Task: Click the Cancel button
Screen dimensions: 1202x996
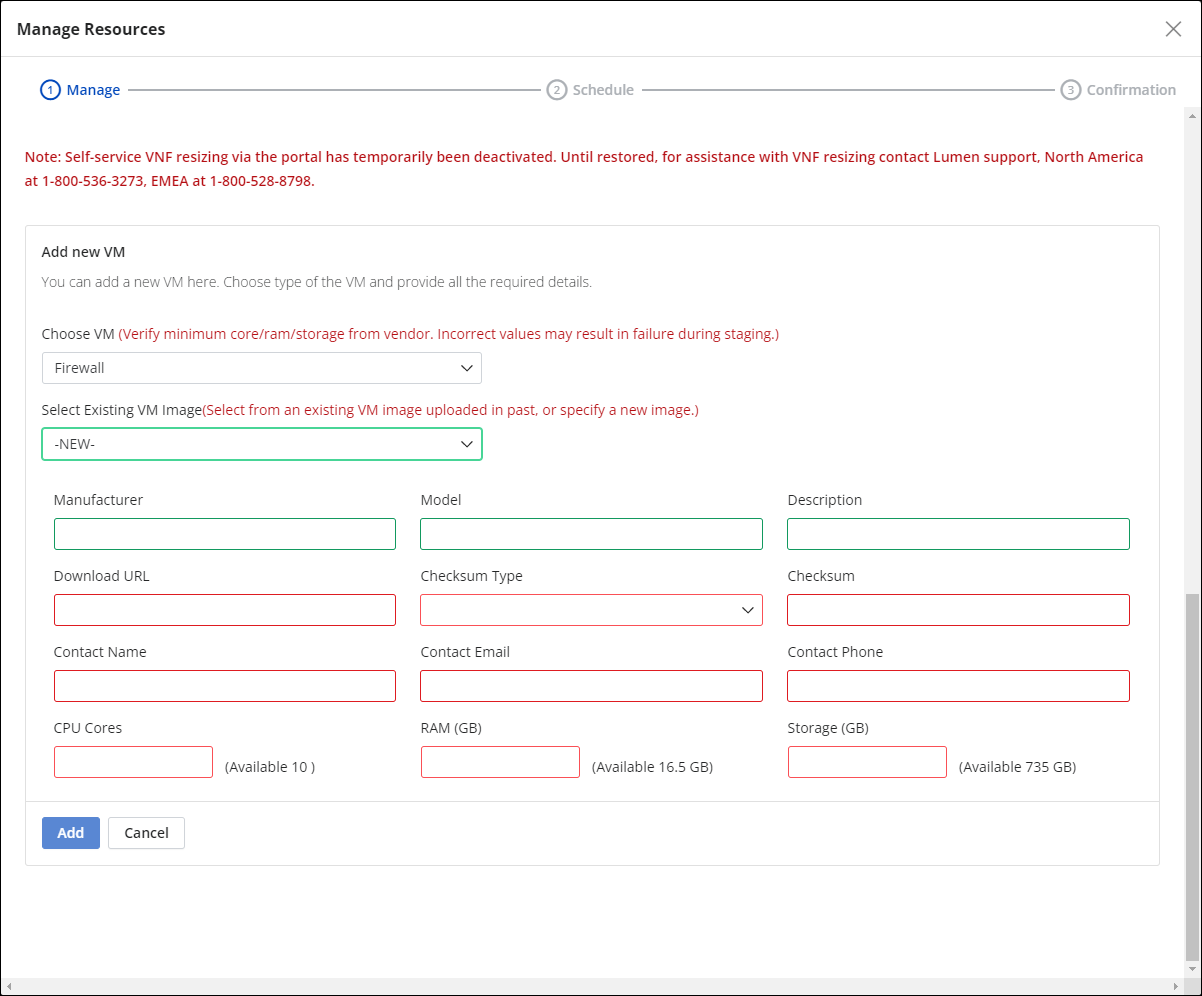Action: pos(146,833)
